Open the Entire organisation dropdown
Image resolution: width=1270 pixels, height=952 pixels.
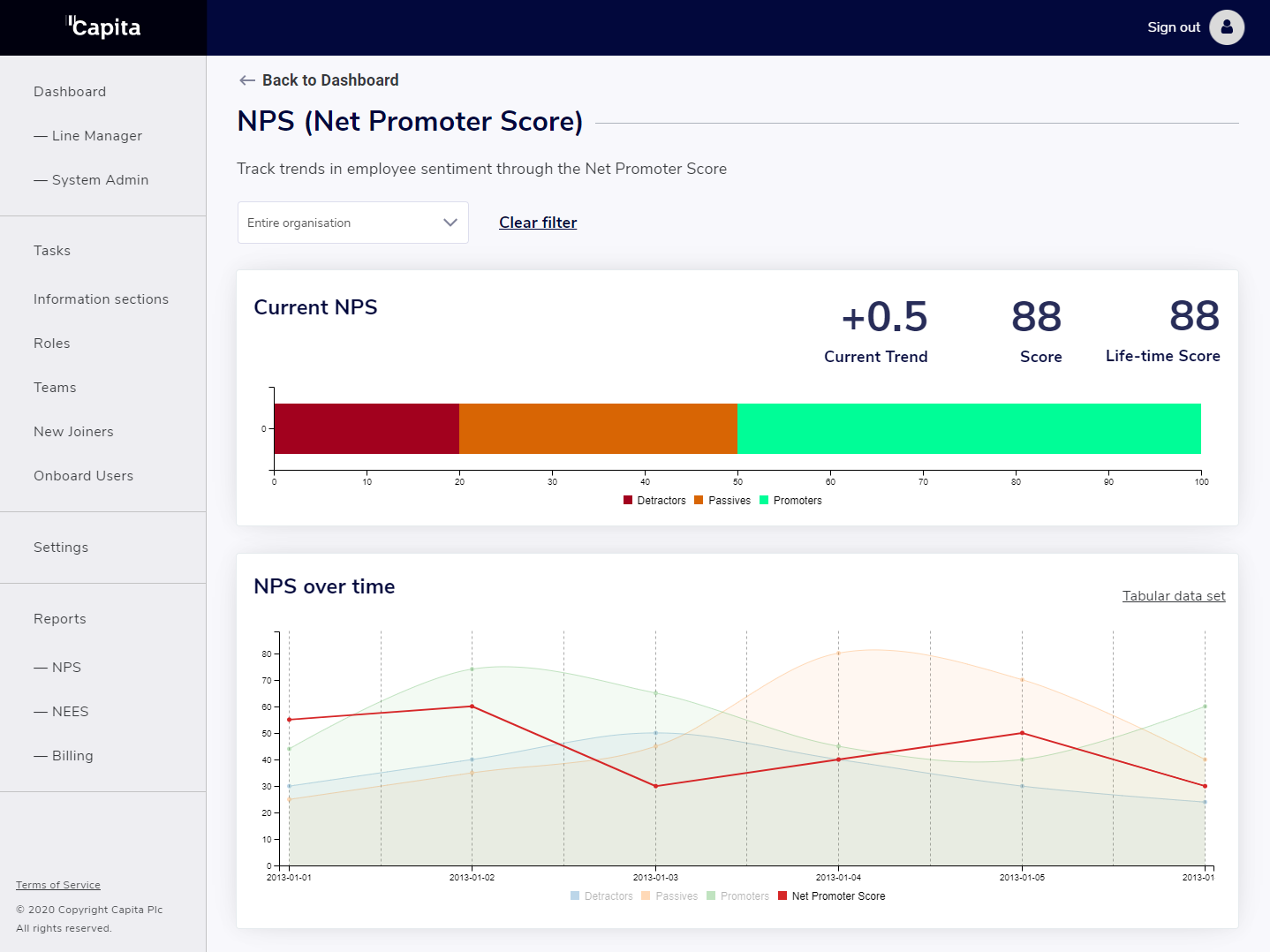352,223
